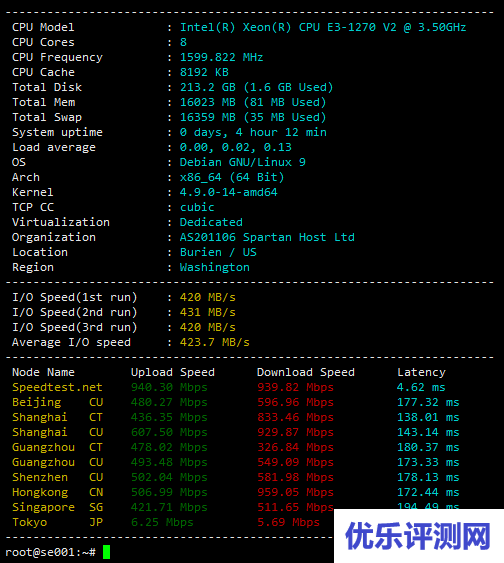The height and width of the screenshot is (563, 504).
Task: Click the kernel version 4.9.0-14-amd64 text
Action: coord(228,192)
